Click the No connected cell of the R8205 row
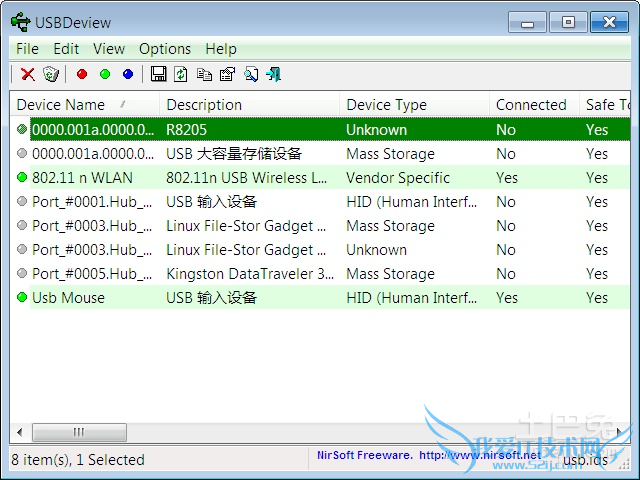The height and width of the screenshot is (480, 640). [x=506, y=130]
